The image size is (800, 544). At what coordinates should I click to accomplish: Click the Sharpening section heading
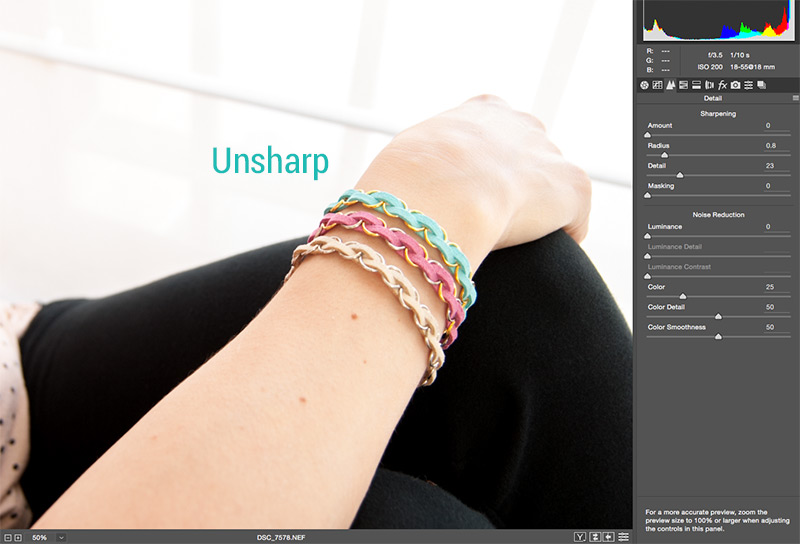click(718, 114)
